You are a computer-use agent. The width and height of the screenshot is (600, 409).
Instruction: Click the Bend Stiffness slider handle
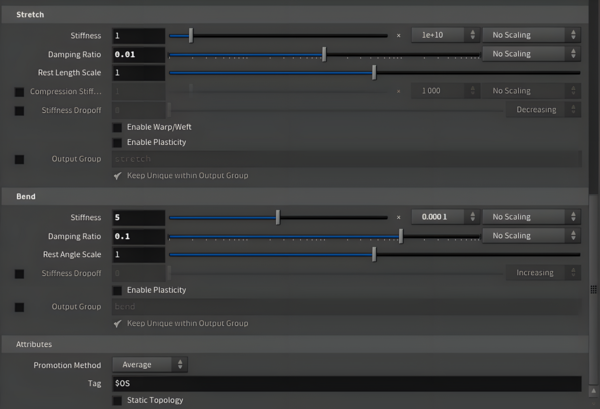[x=278, y=217]
